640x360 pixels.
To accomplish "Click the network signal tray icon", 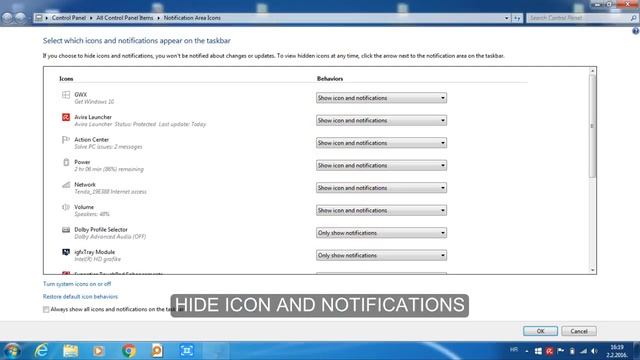I will pyautogui.click(x=584, y=351).
